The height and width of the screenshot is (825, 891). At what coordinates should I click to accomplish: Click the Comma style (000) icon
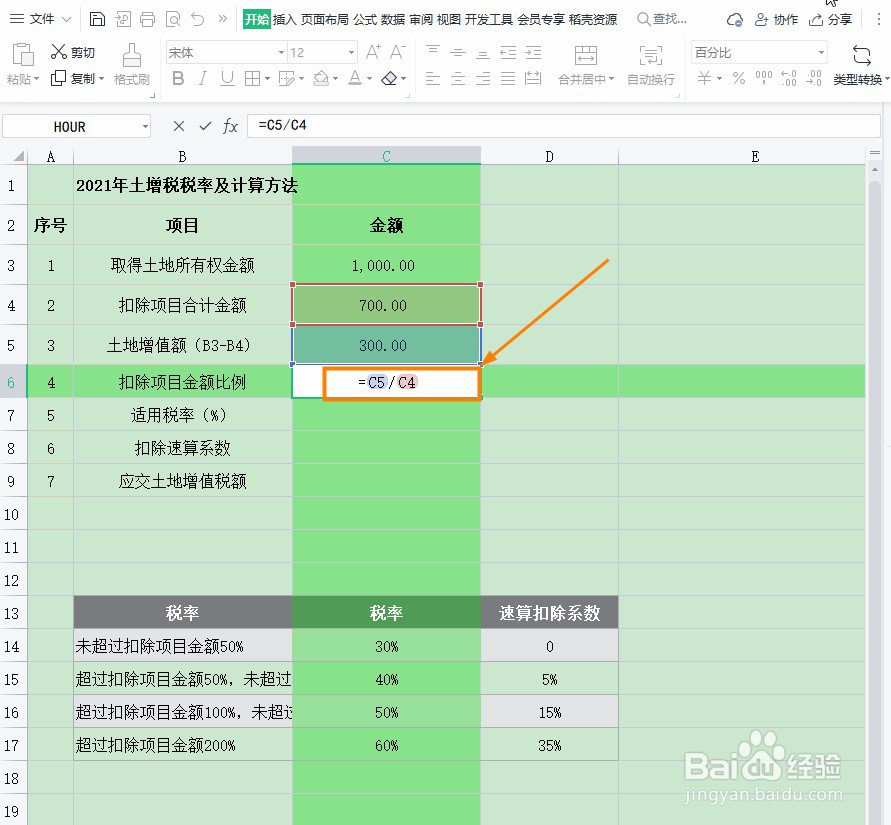click(764, 77)
